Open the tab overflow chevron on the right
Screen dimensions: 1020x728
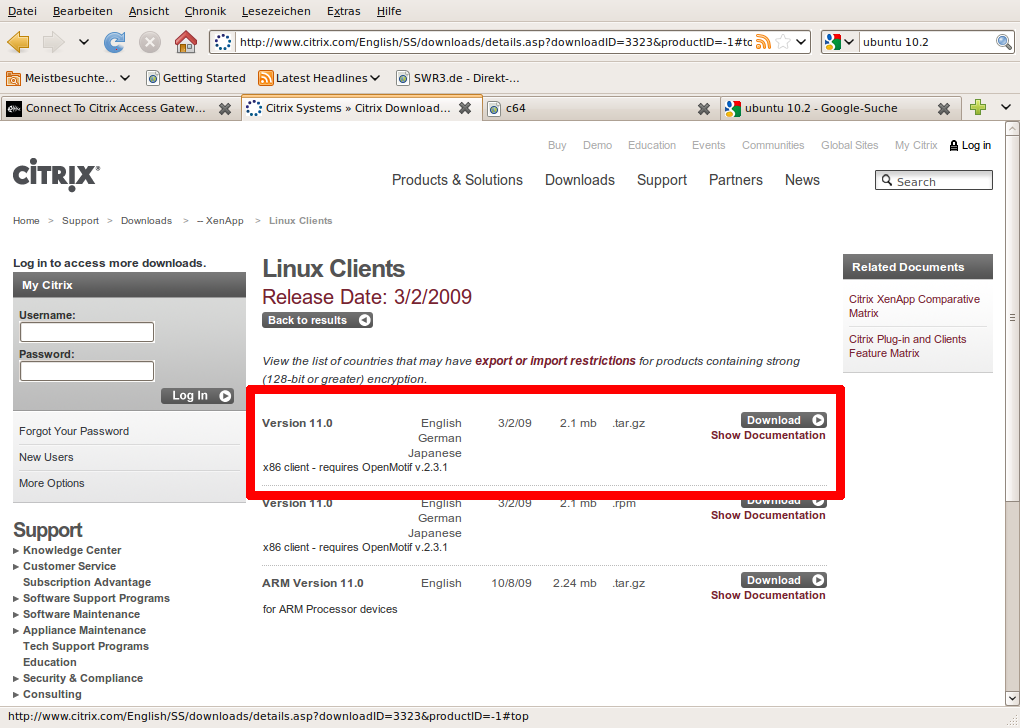1006,107
